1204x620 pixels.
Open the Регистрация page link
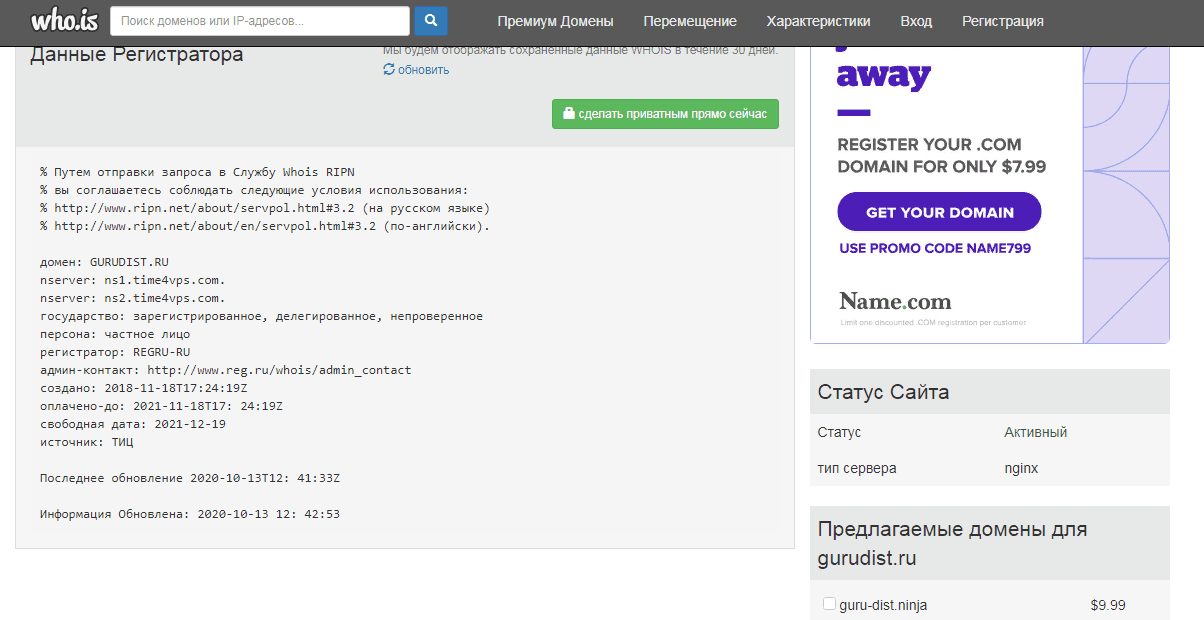tap(1002, 21)
